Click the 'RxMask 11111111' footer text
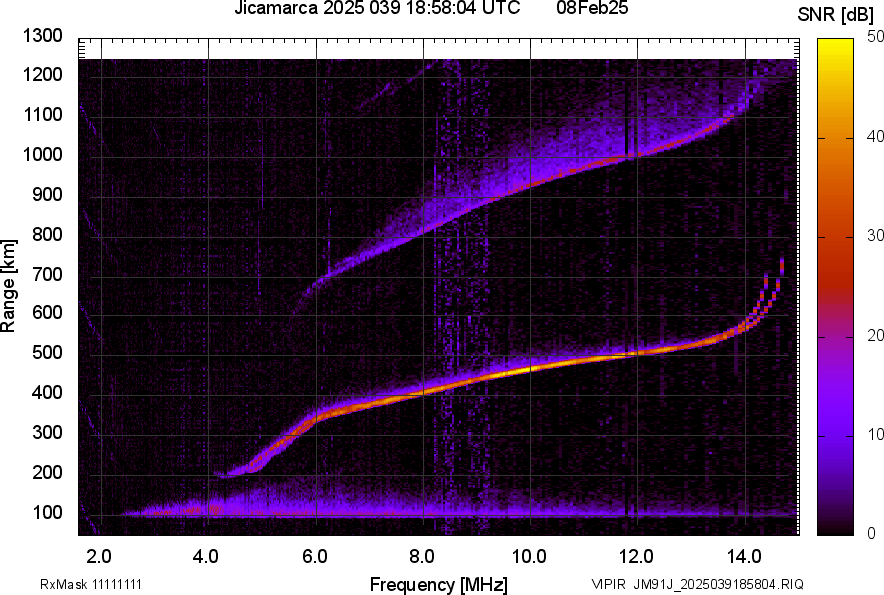This screenshot has height=595, width=884. 91,584
